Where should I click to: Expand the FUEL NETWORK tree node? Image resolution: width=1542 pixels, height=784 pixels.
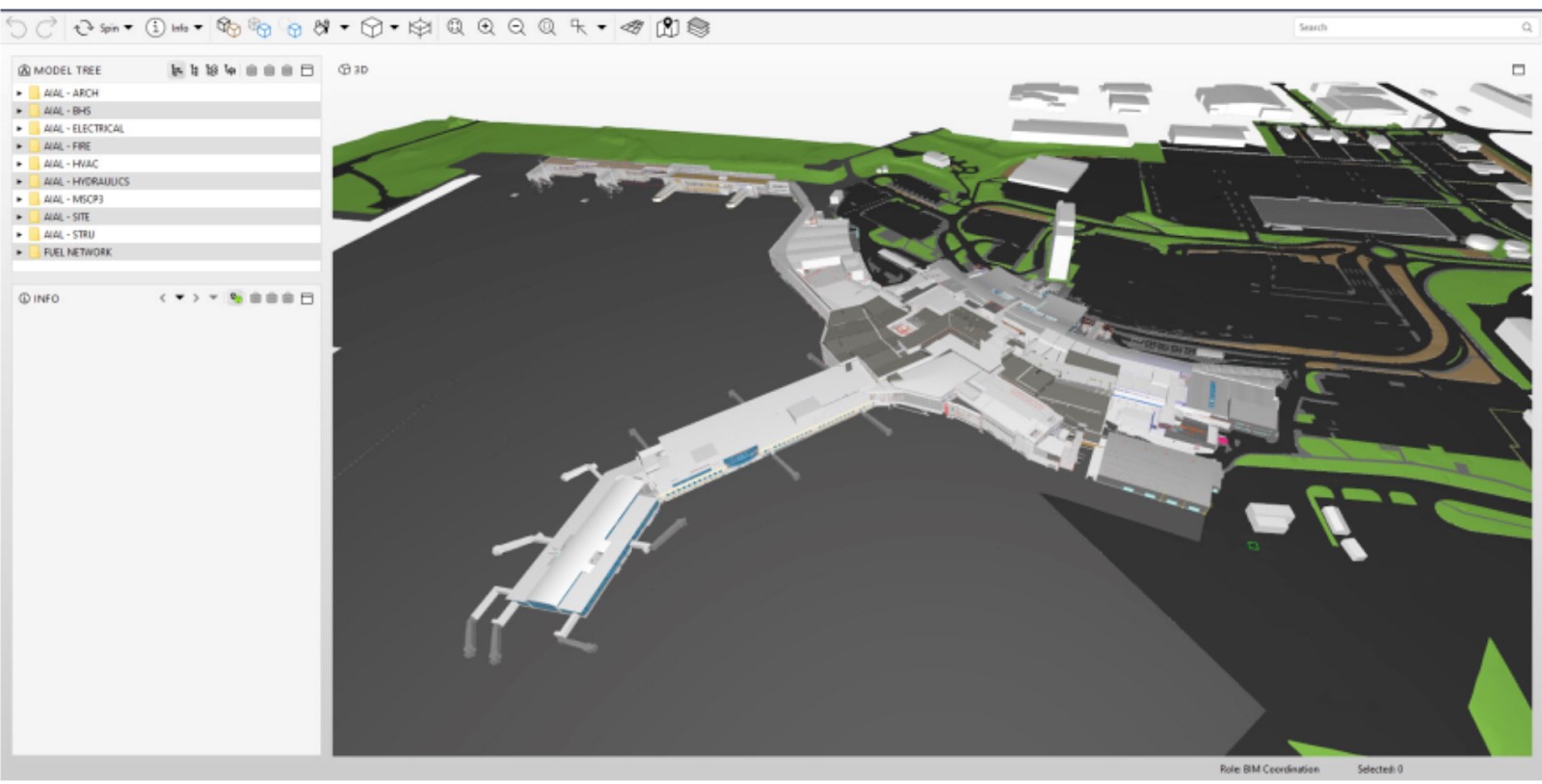pos(19,252)
